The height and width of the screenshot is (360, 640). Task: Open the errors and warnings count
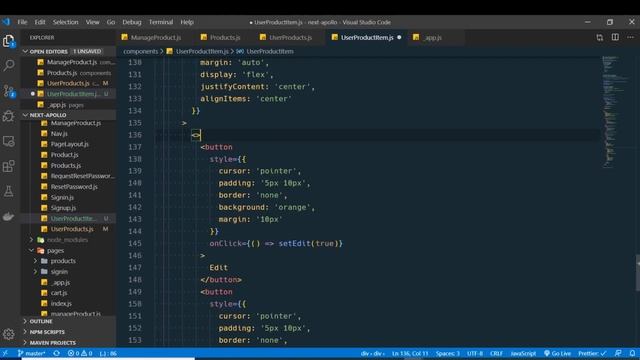point(80,353)
